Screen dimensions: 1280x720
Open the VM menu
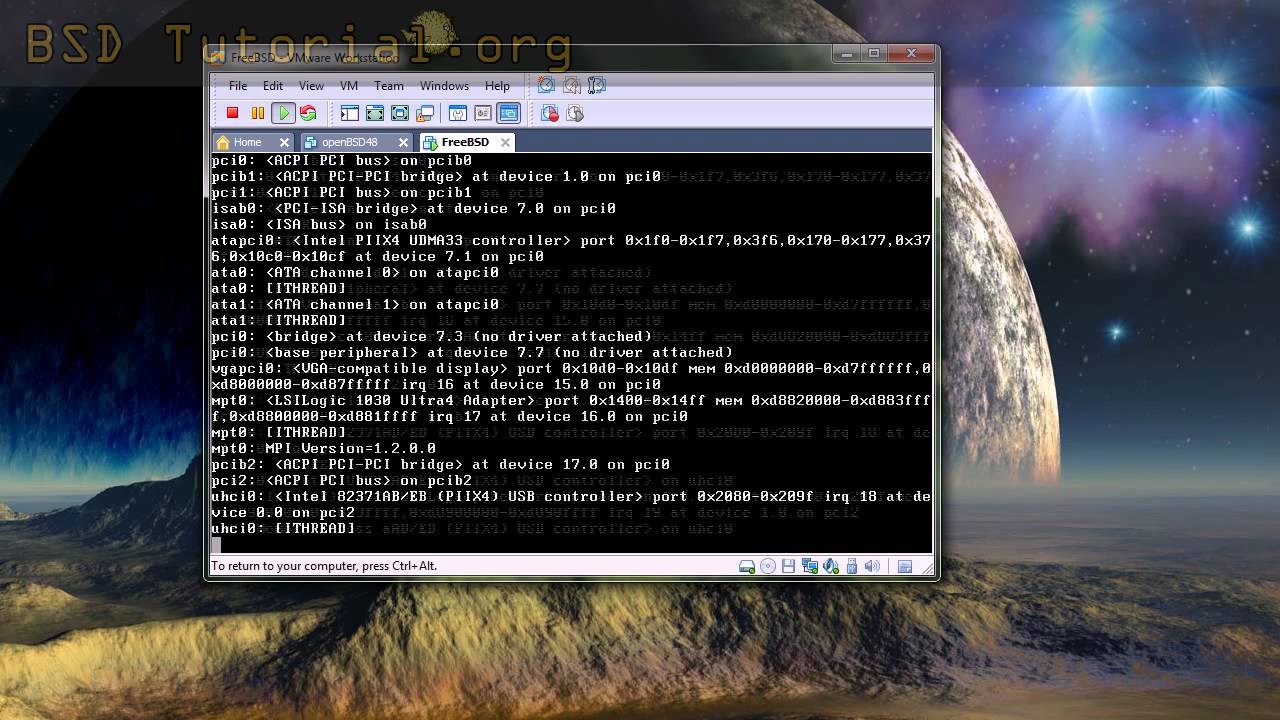click(349, 86)
